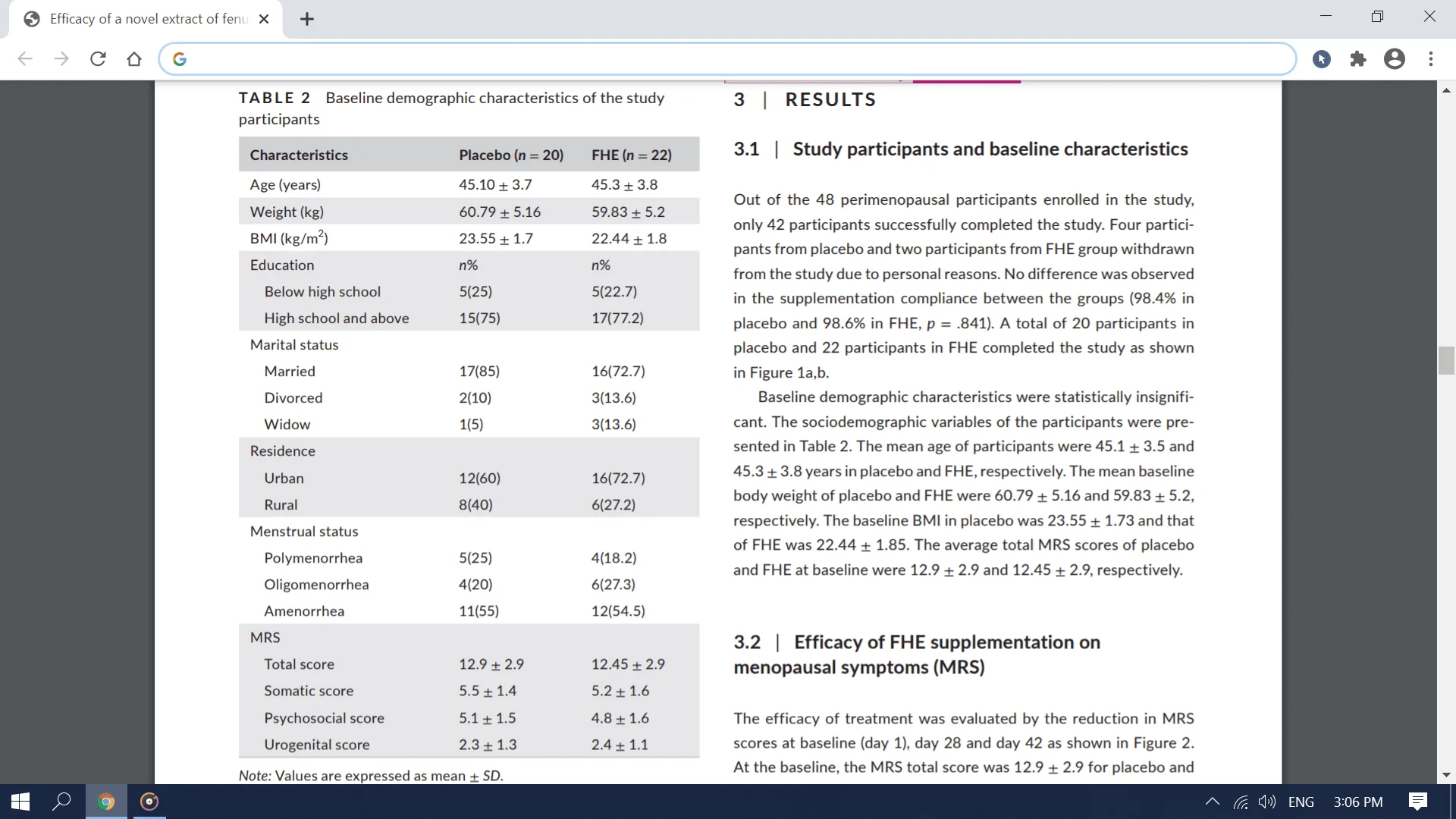1456x819 pixels.
Task: Open Chrome's three-dot menu
Action: click(1431, 59)
